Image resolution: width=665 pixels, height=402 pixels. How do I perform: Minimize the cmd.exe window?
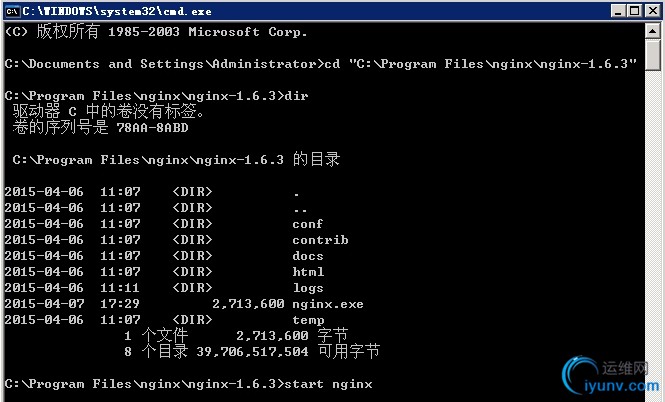618,11
